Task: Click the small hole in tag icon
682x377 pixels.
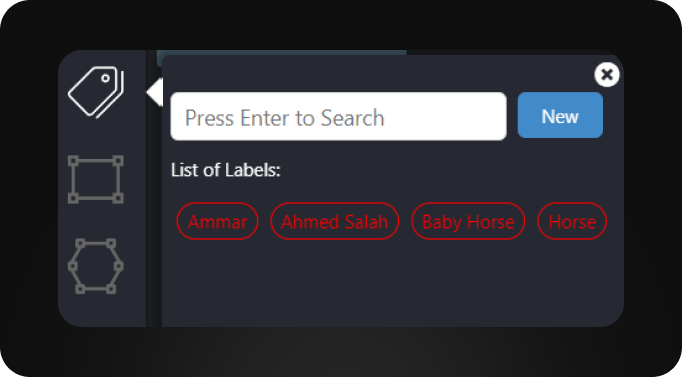Action: [x=105, y=79]
